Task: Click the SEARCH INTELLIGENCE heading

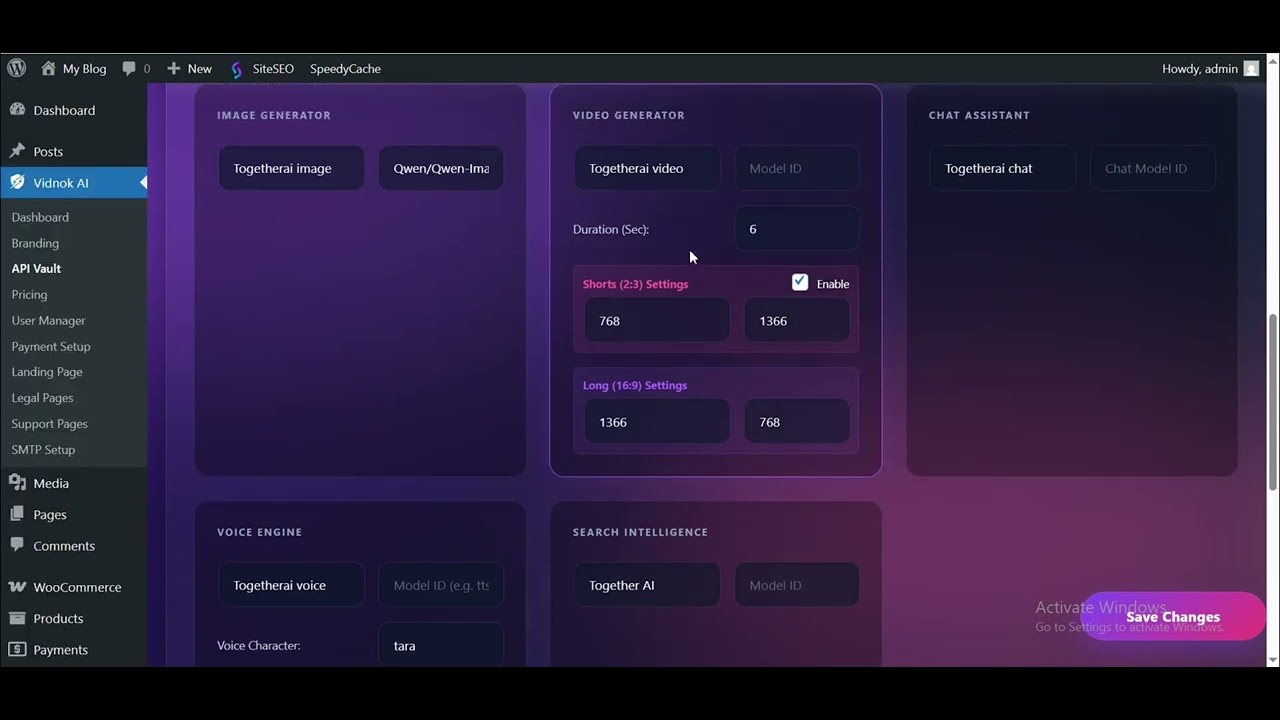Action: pyautogui.click(x=640, y=532)
